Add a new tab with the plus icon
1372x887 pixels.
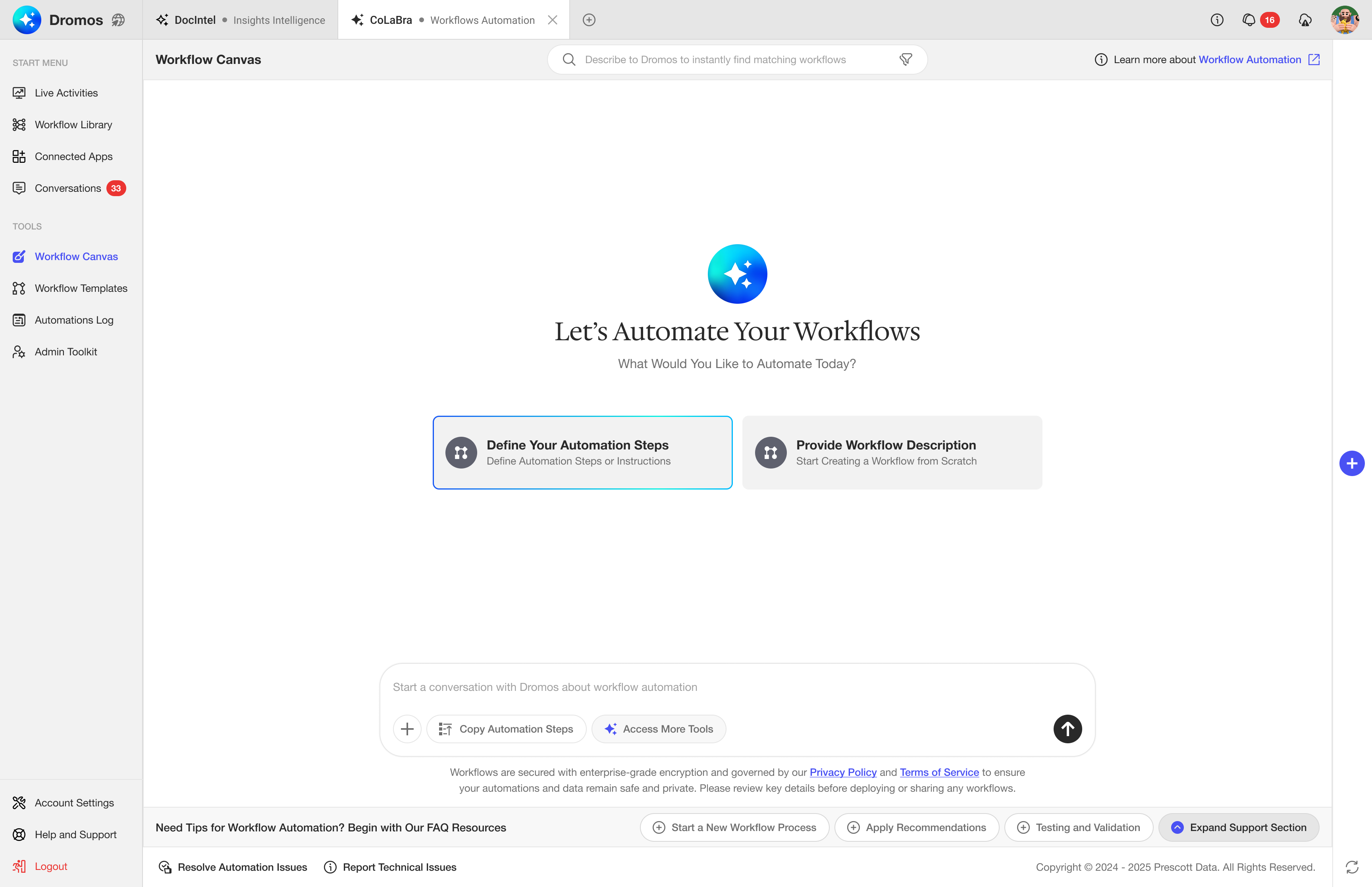(588, 20)
